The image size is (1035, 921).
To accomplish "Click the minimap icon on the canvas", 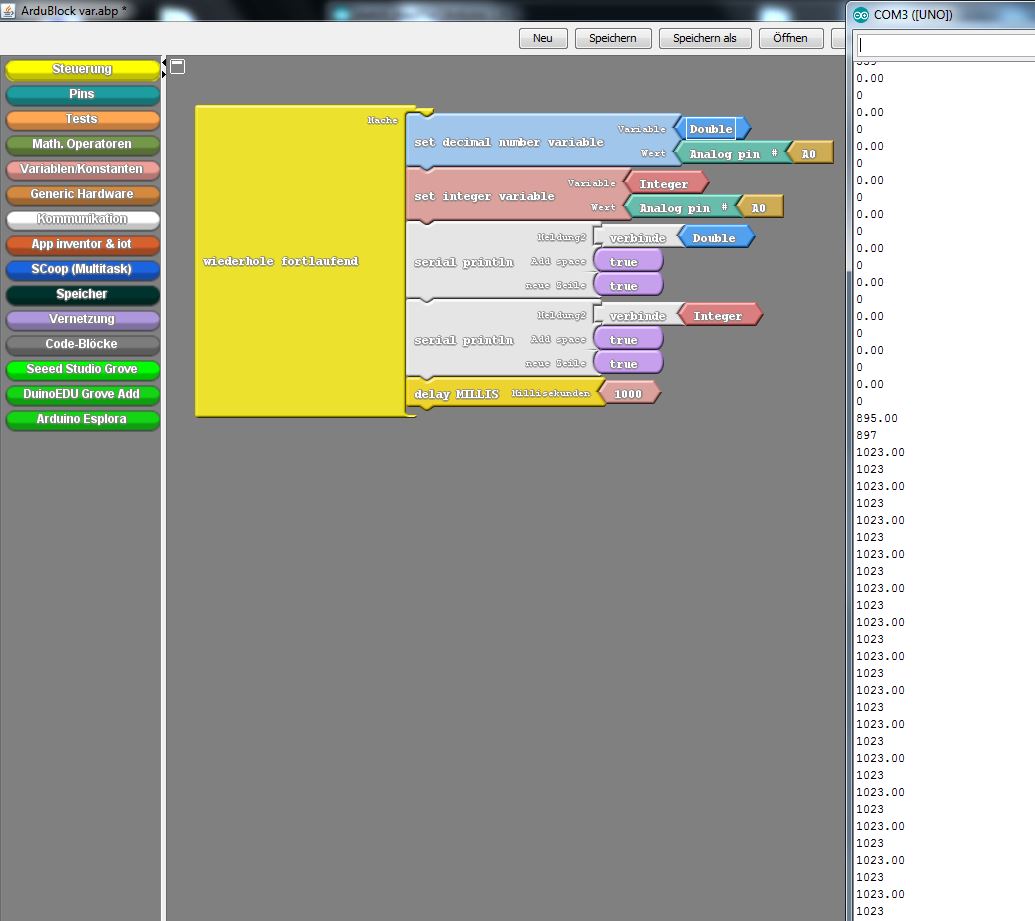I will click(177, 66).
